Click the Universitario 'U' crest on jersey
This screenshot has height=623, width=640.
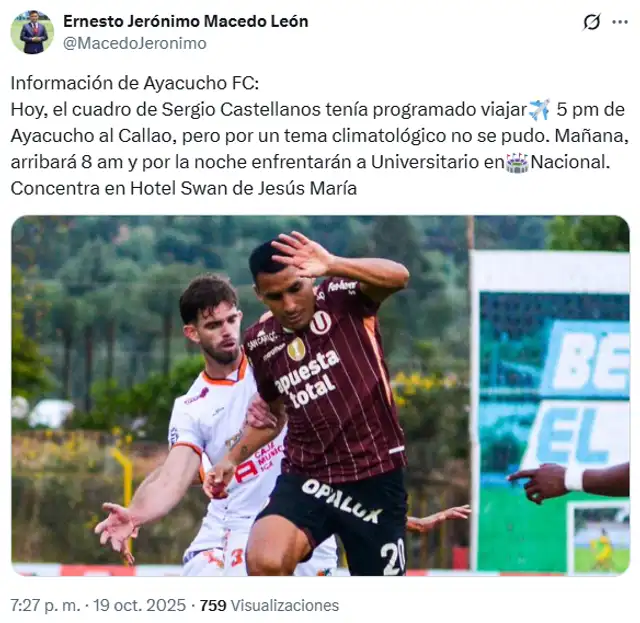point(320,323)
